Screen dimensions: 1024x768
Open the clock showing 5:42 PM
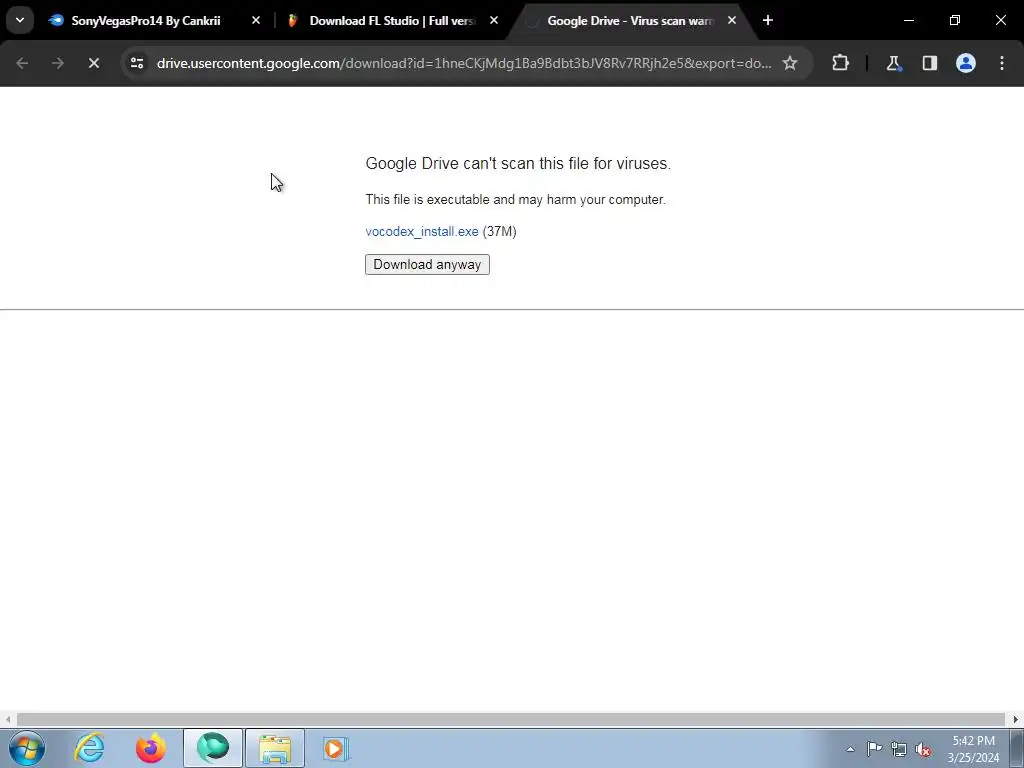pyautogui.click(x=973, y=749)
